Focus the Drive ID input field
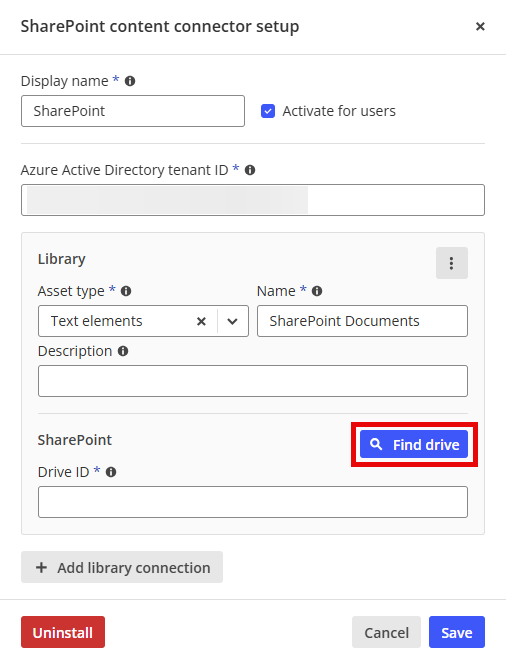 [253, 502]
